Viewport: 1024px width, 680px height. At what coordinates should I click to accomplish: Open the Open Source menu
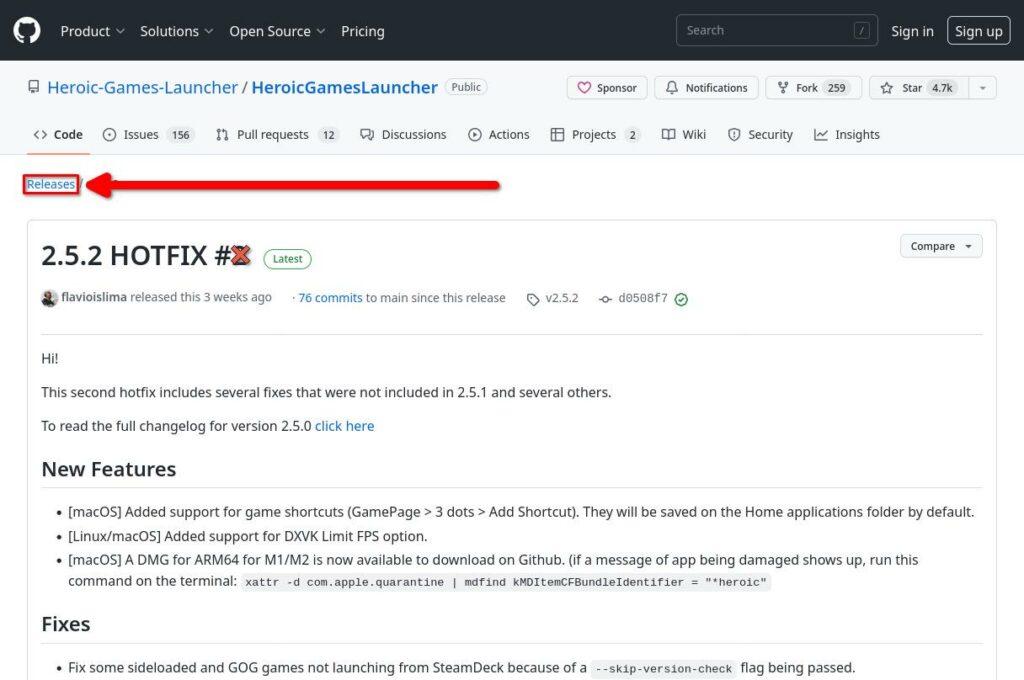coord(277,31)
